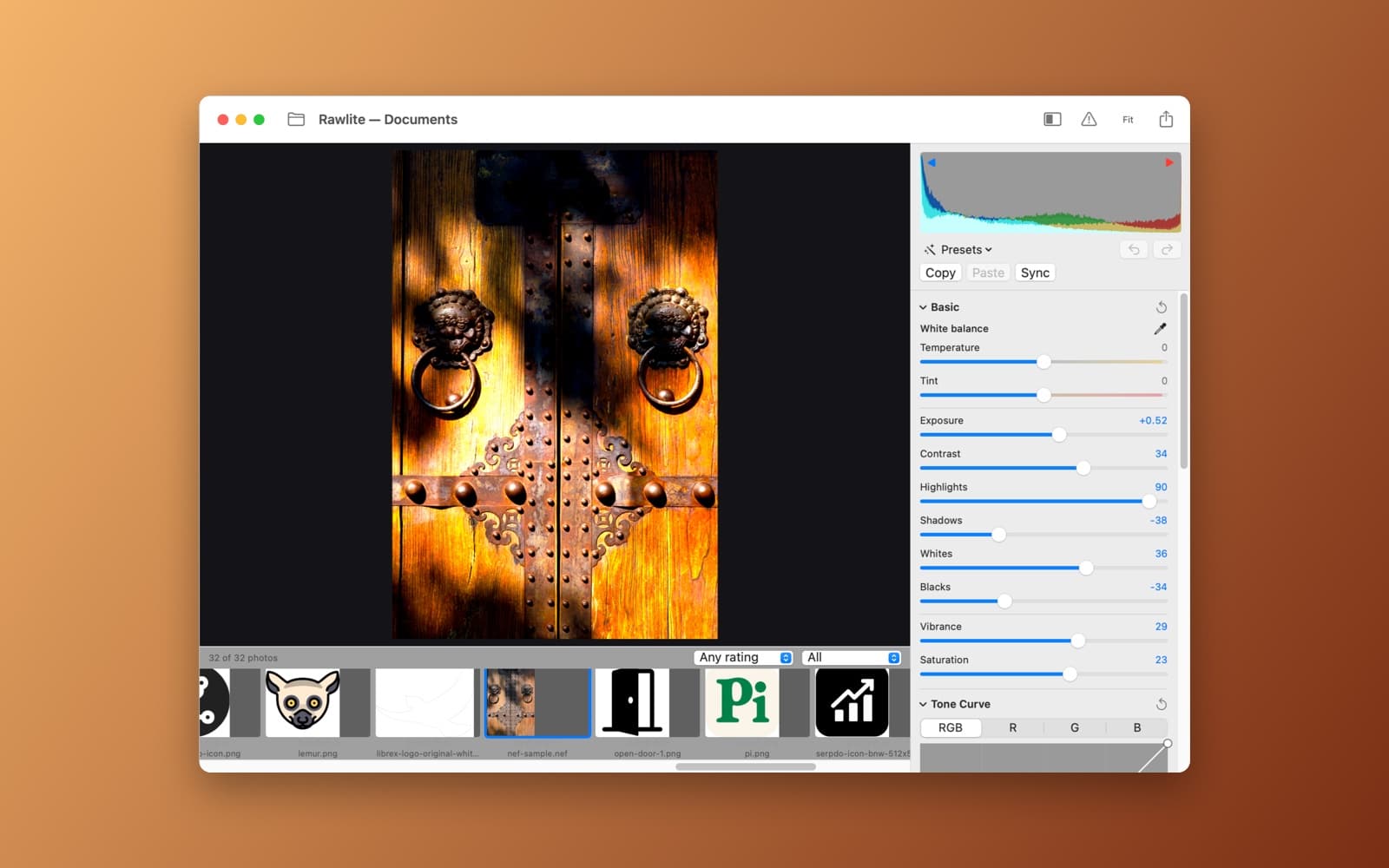Screen dimensions: 1389x868
Task: Click the Vibrance value 29
Action: [1161, 627]
